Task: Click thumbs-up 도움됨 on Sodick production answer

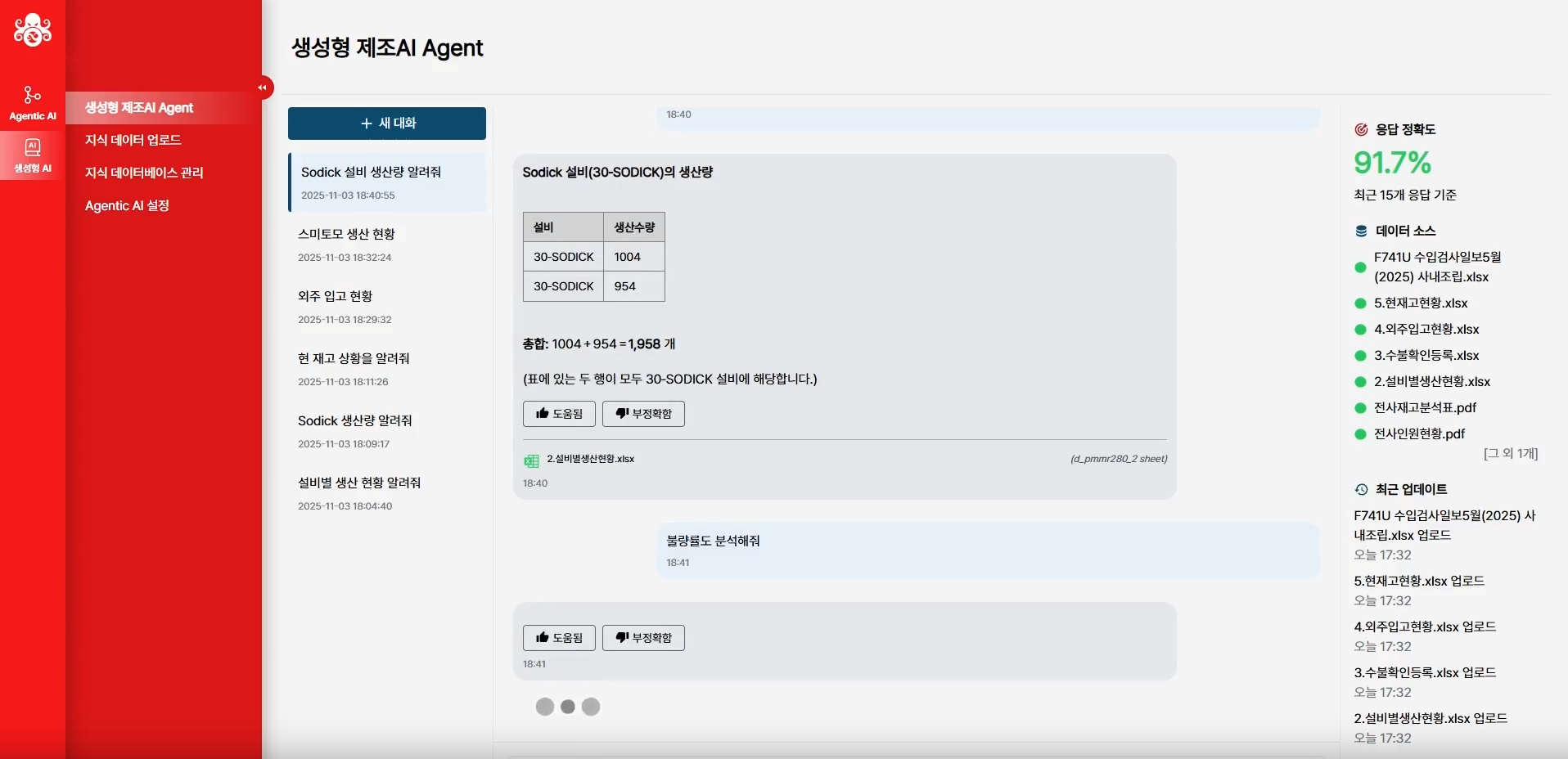Action: point(559,414)
